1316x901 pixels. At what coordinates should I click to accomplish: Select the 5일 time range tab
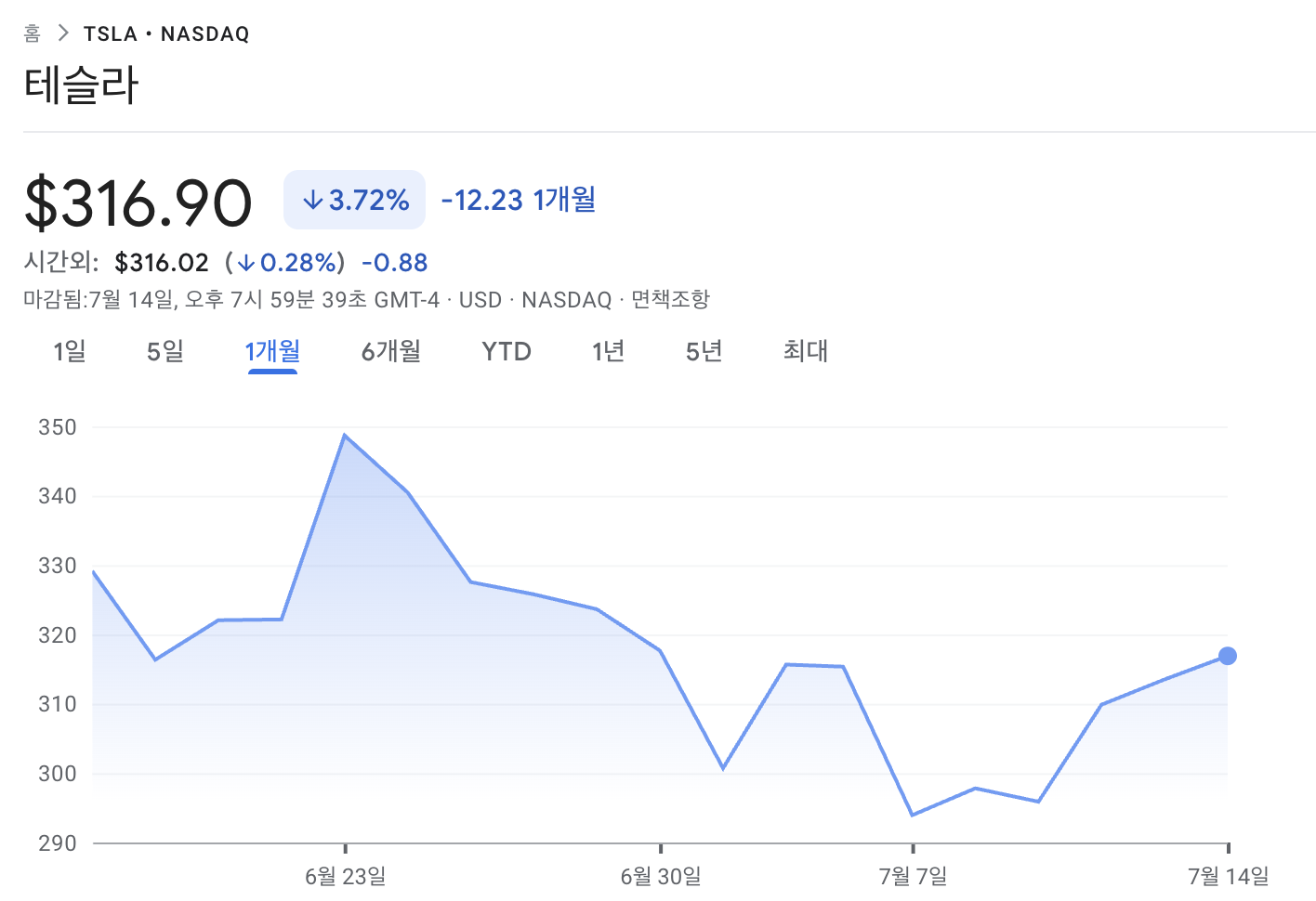[x=165, y=351]
